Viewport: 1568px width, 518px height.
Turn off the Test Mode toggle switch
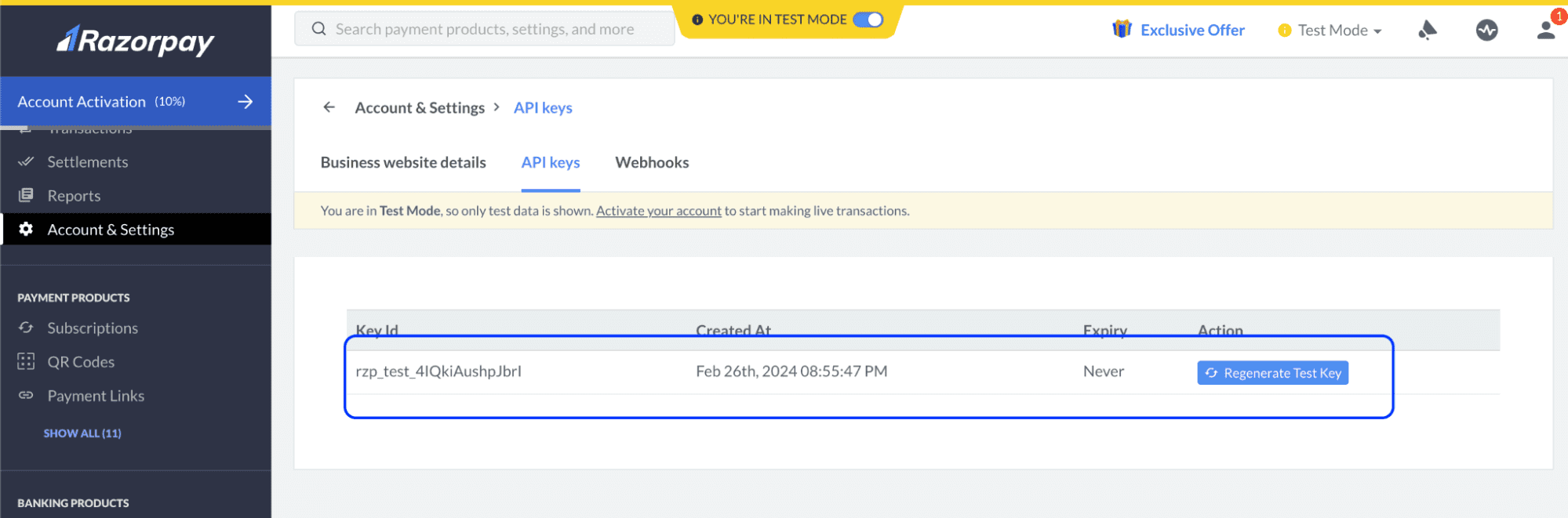[x=868, y=20]
